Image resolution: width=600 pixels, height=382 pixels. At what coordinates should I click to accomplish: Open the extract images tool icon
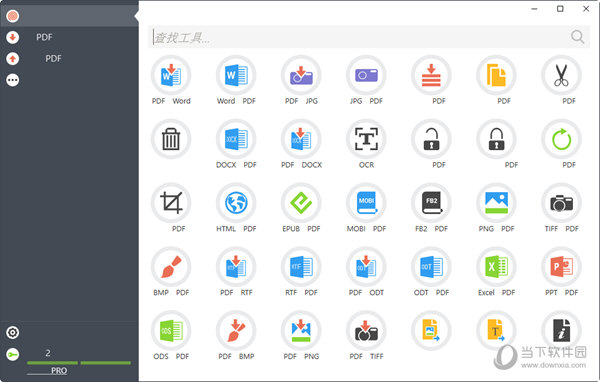[431, 331]
